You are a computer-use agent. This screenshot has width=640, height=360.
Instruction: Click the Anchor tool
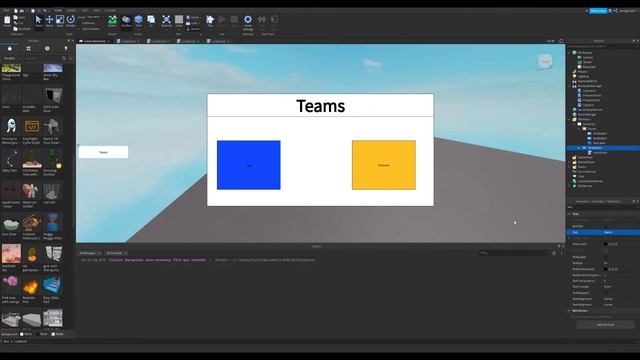[193, 29]
